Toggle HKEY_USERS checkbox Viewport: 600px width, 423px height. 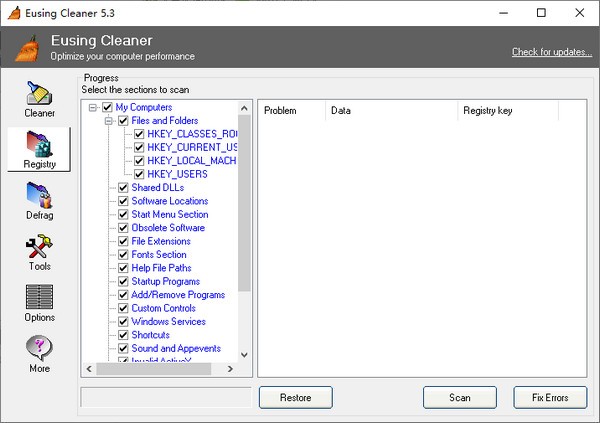[139, 175]
